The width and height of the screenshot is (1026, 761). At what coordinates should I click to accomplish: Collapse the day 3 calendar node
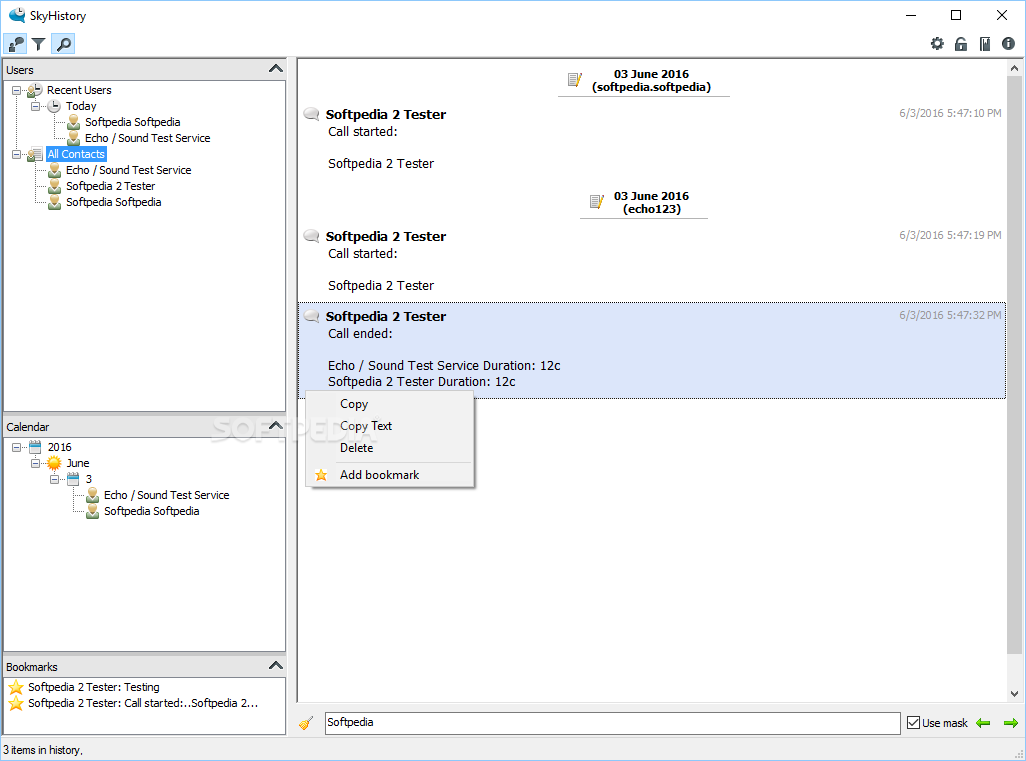(54, 479)
